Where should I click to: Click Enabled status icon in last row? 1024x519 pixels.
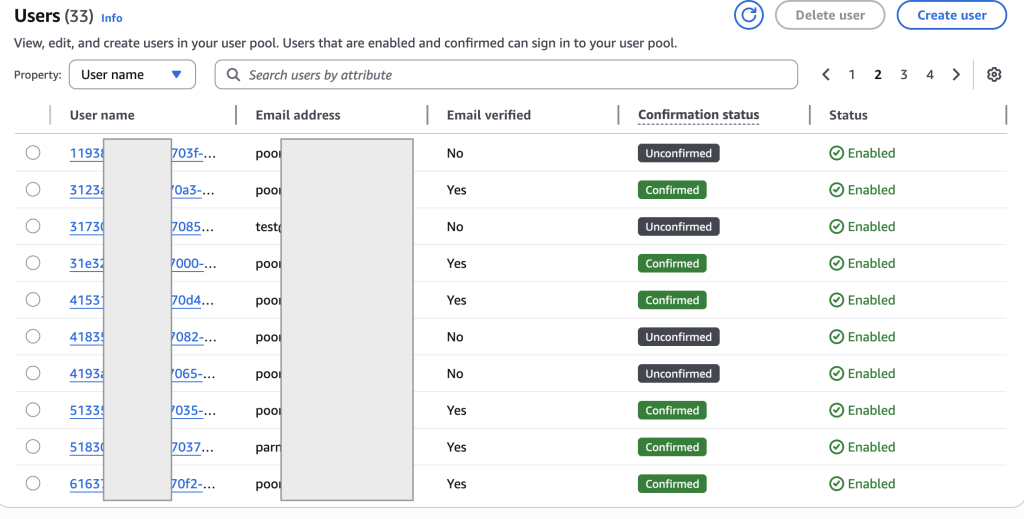(836, 484)
